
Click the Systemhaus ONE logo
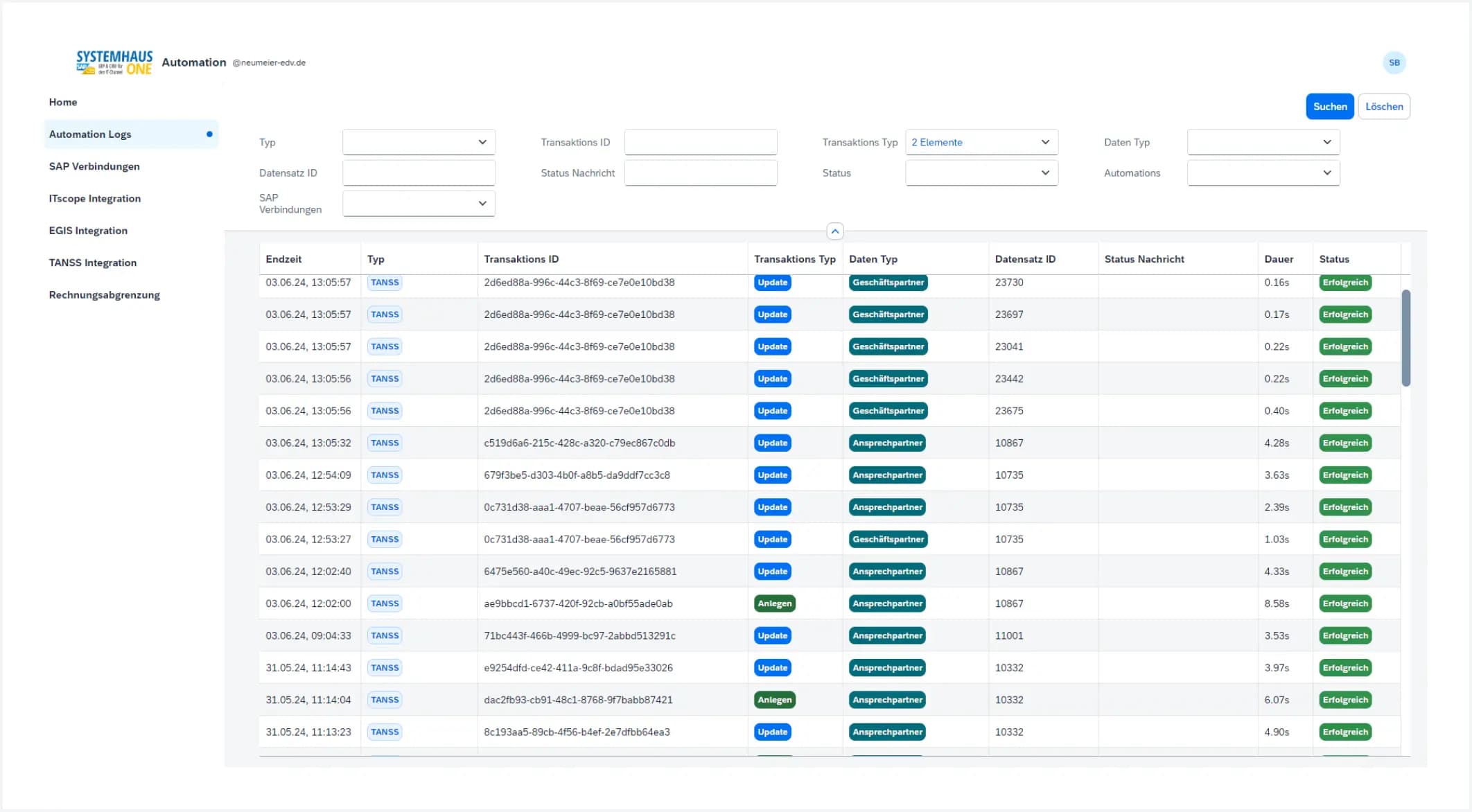(114, 62)
